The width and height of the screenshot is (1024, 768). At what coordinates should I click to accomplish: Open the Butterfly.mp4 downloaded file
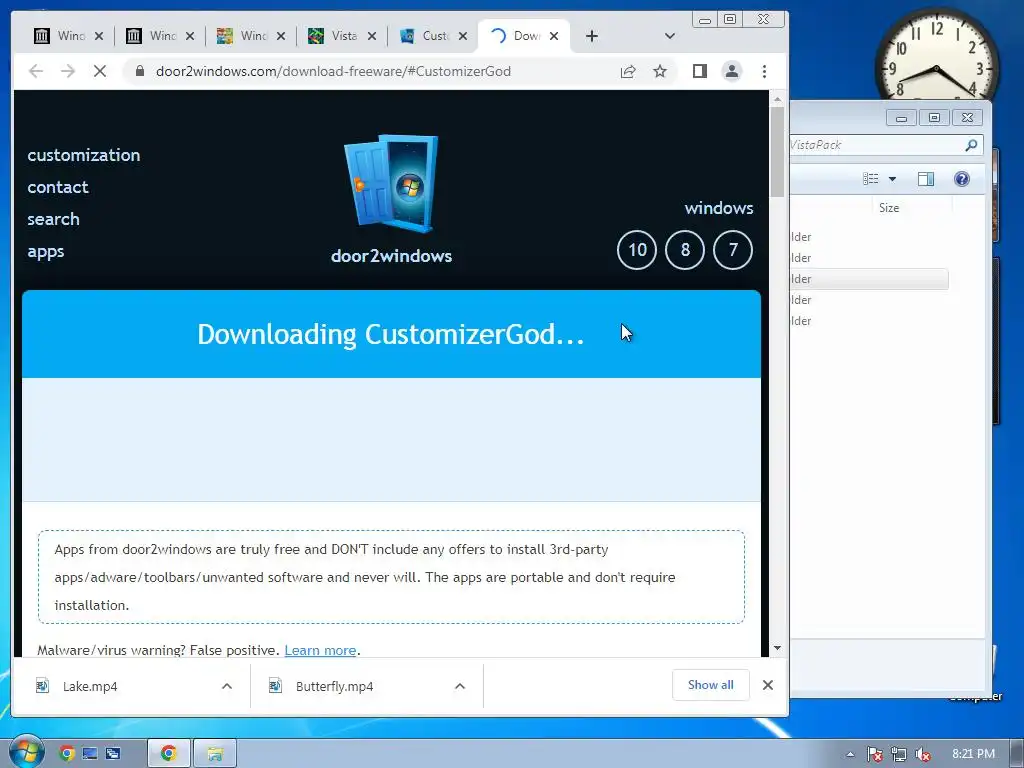pyautogui.click(x=334, y=686)
